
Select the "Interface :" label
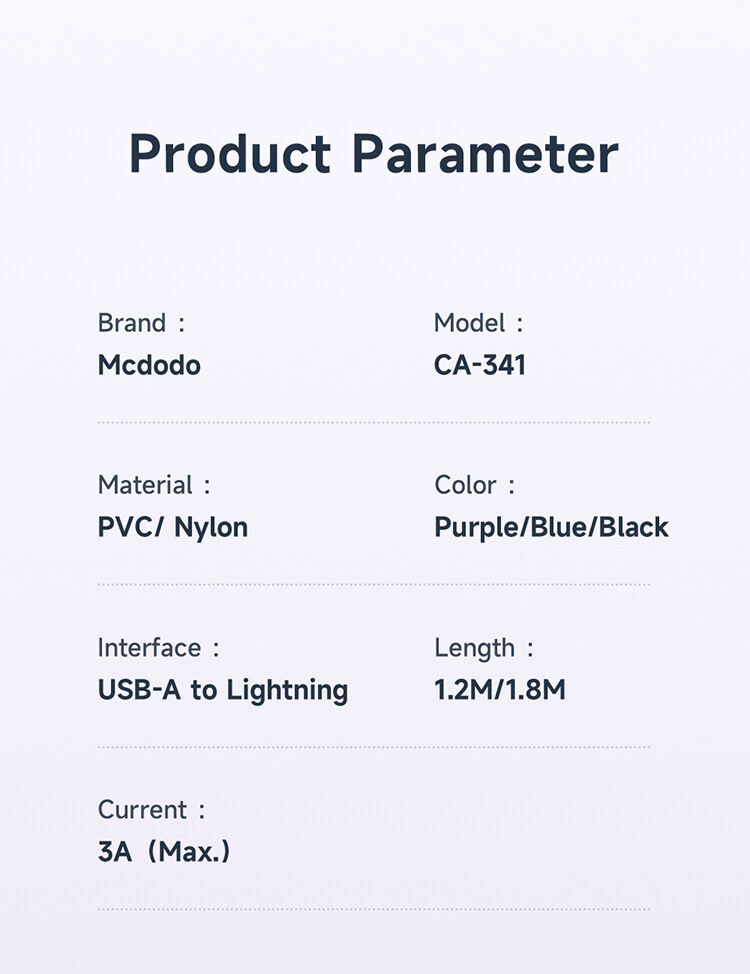tap(158, 648)
